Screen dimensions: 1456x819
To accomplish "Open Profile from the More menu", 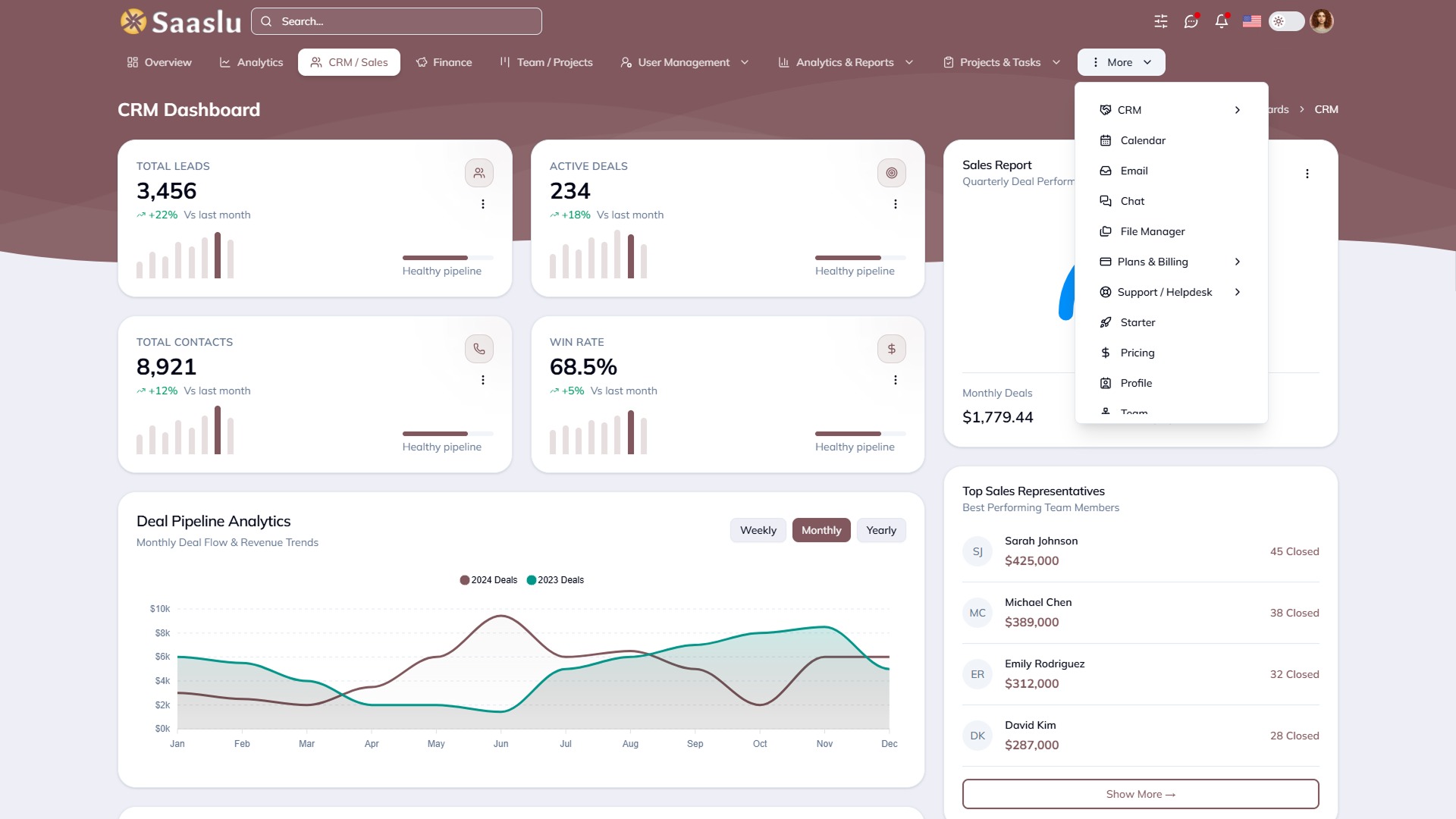I will coord(1171,383).
